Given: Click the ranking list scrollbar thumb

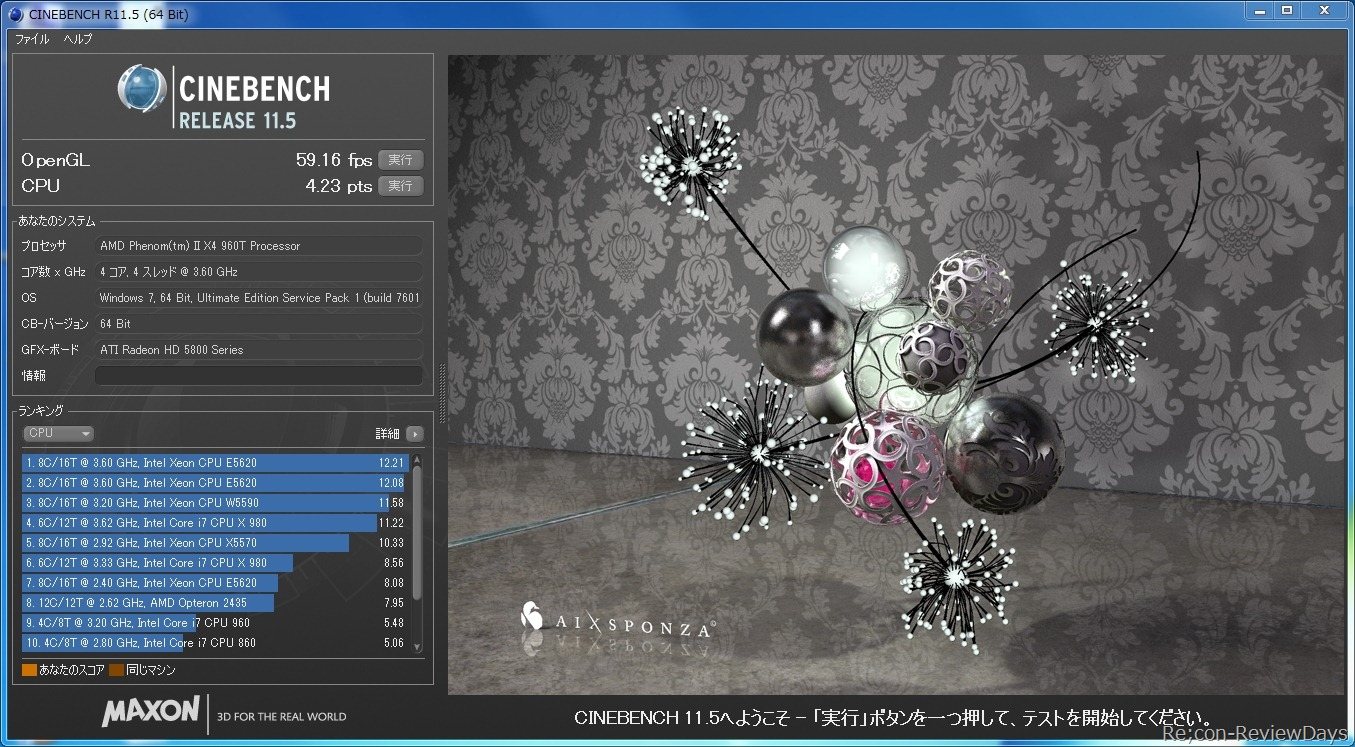Looking at the screenshot, I should pyautogui.click(x=417, y=532).
